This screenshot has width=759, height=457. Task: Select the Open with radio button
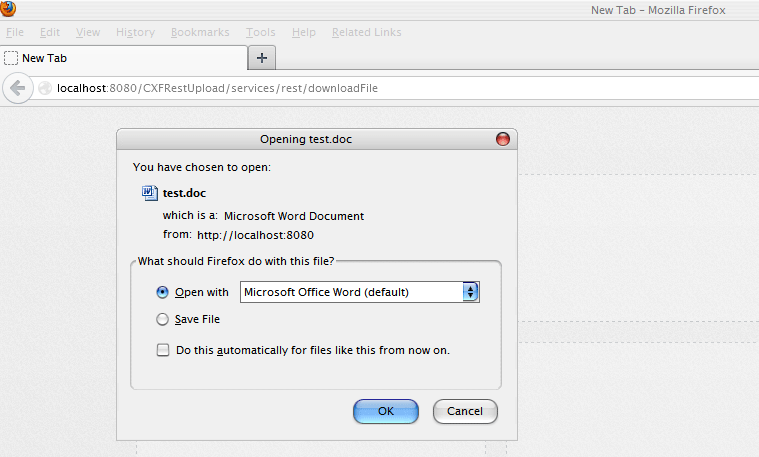click(x=162, y=293)
